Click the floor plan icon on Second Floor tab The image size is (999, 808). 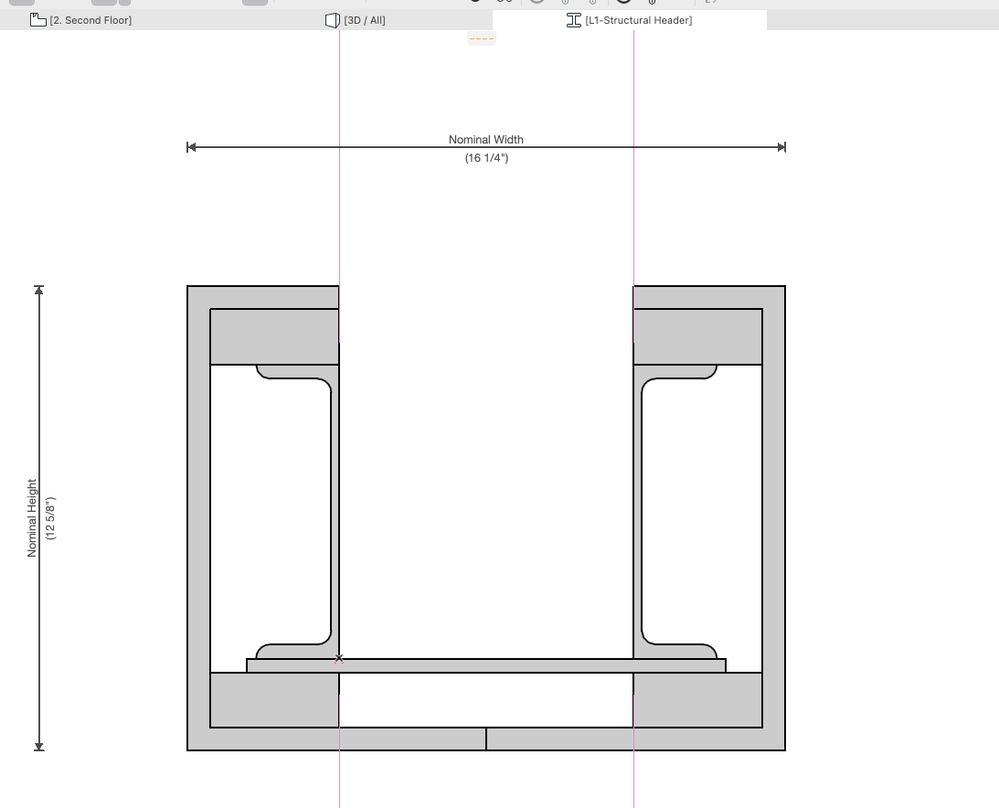tap(39, 18)
